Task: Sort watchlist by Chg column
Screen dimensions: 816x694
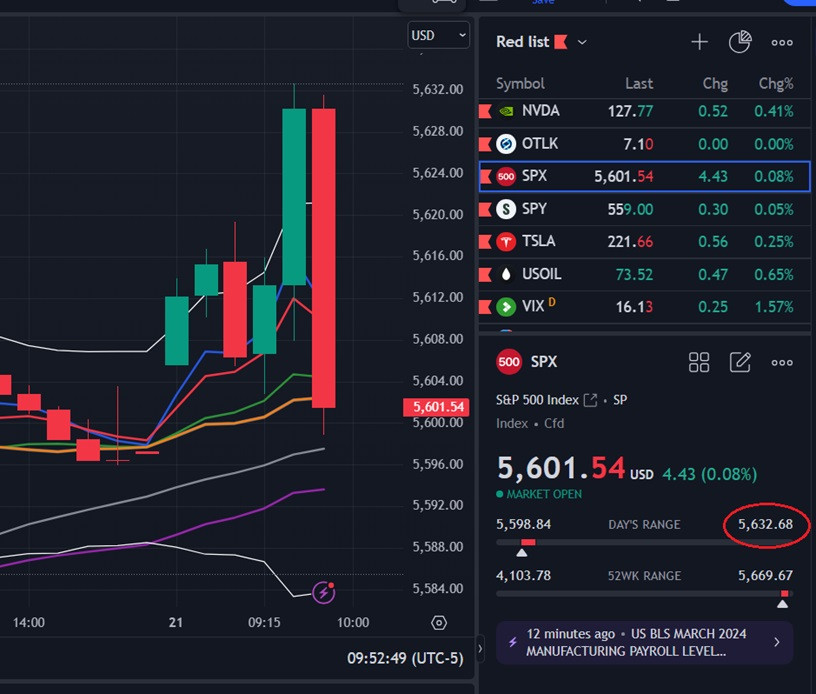Action: coord(715,84)
